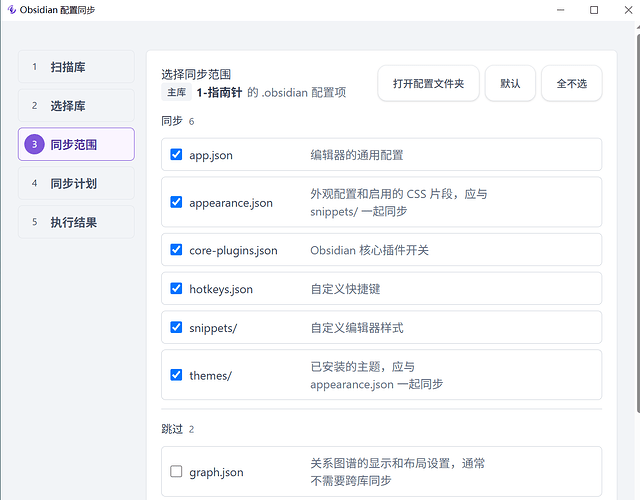Click description Obsidian 核心插件开关
This screenshot has height=500, width=640.
pyautogui.click(x=369, y=250)
